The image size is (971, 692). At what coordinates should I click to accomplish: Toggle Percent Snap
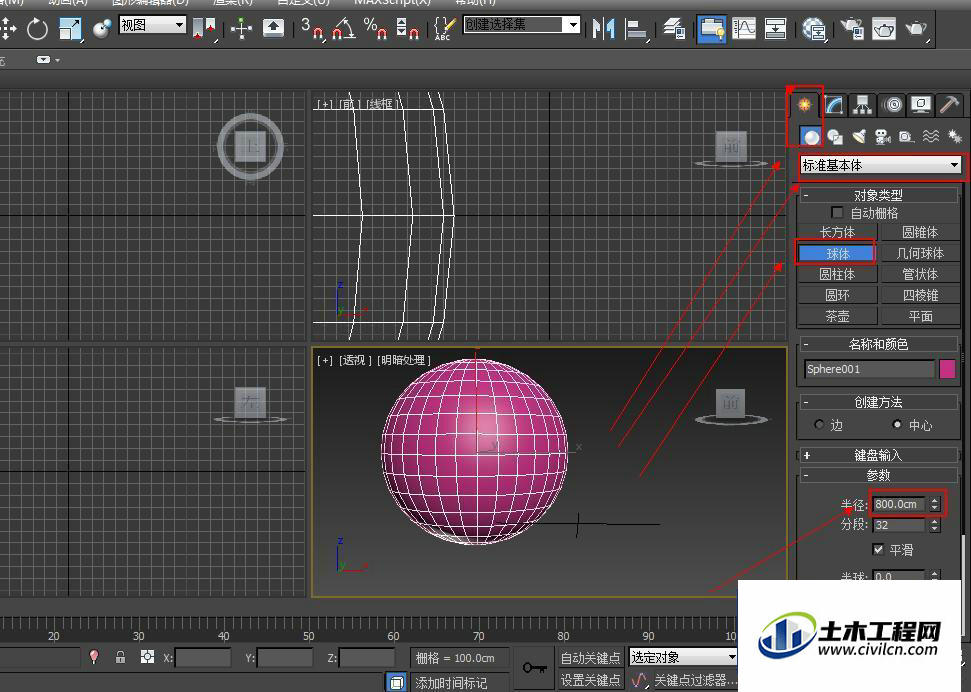pos(375,28)
